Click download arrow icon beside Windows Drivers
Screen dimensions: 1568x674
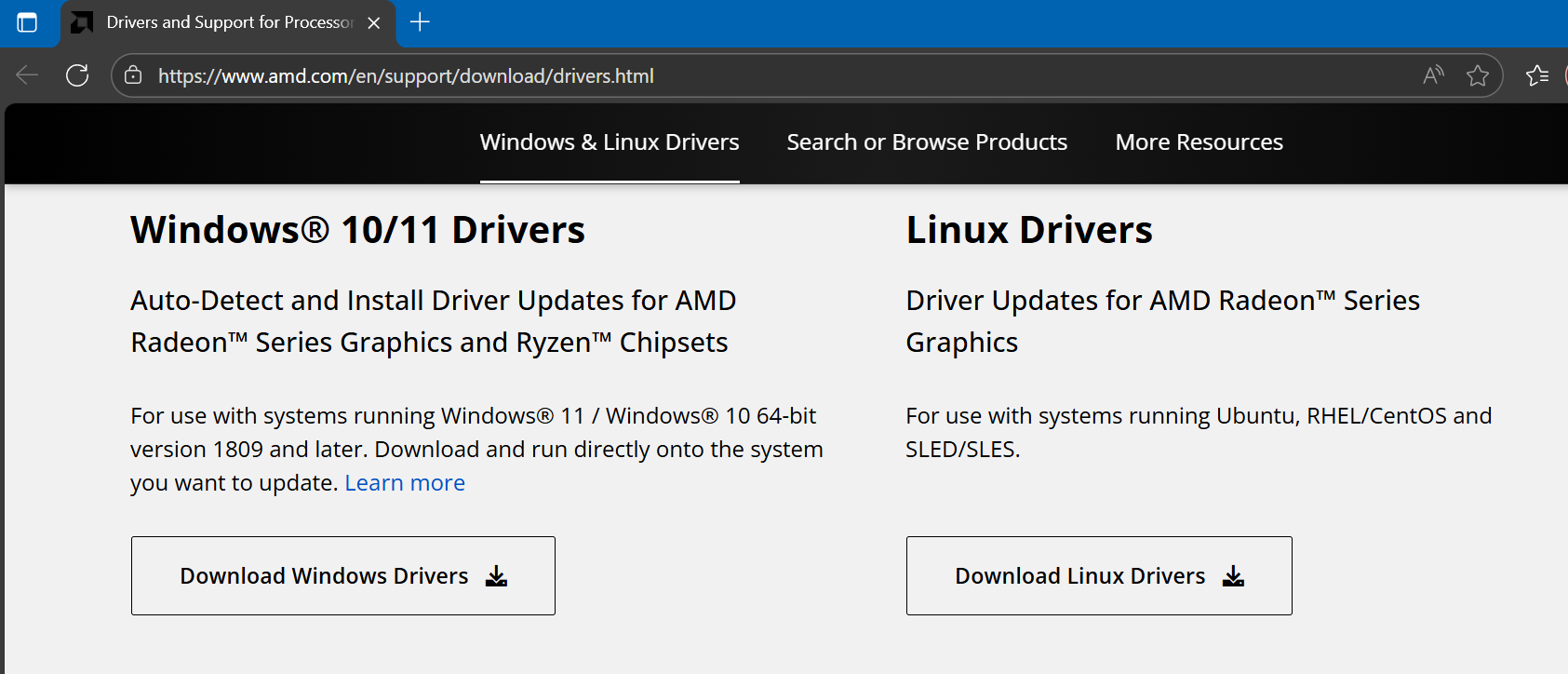tap(497, 576)
